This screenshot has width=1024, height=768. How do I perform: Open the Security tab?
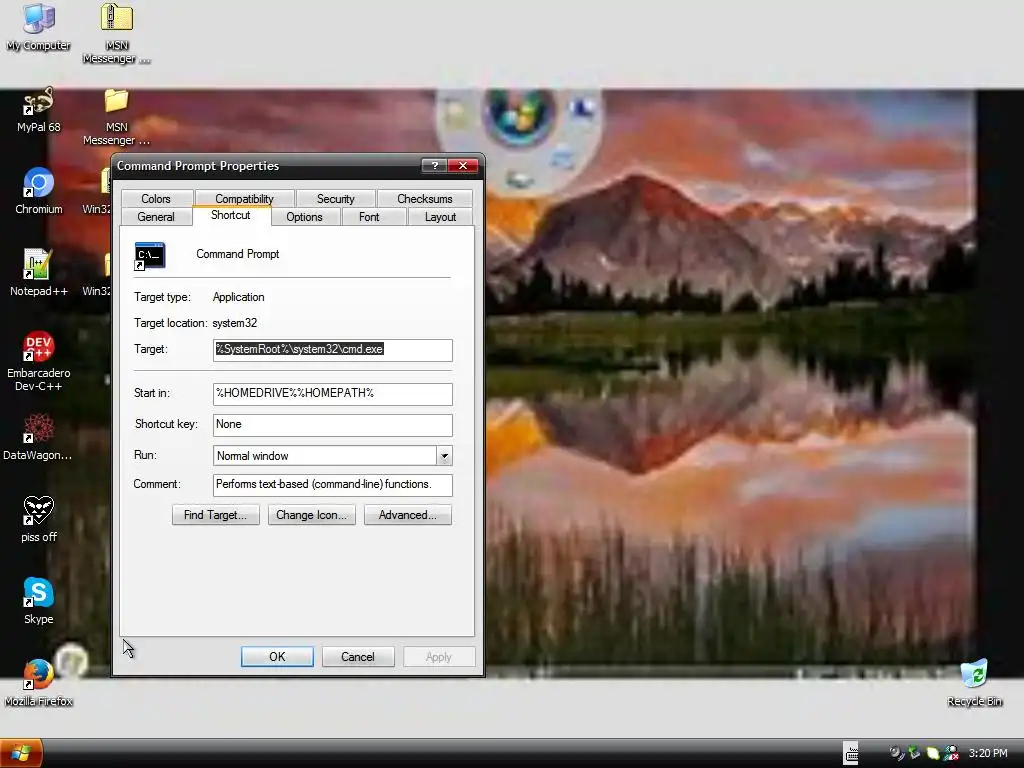click(336, 199)
